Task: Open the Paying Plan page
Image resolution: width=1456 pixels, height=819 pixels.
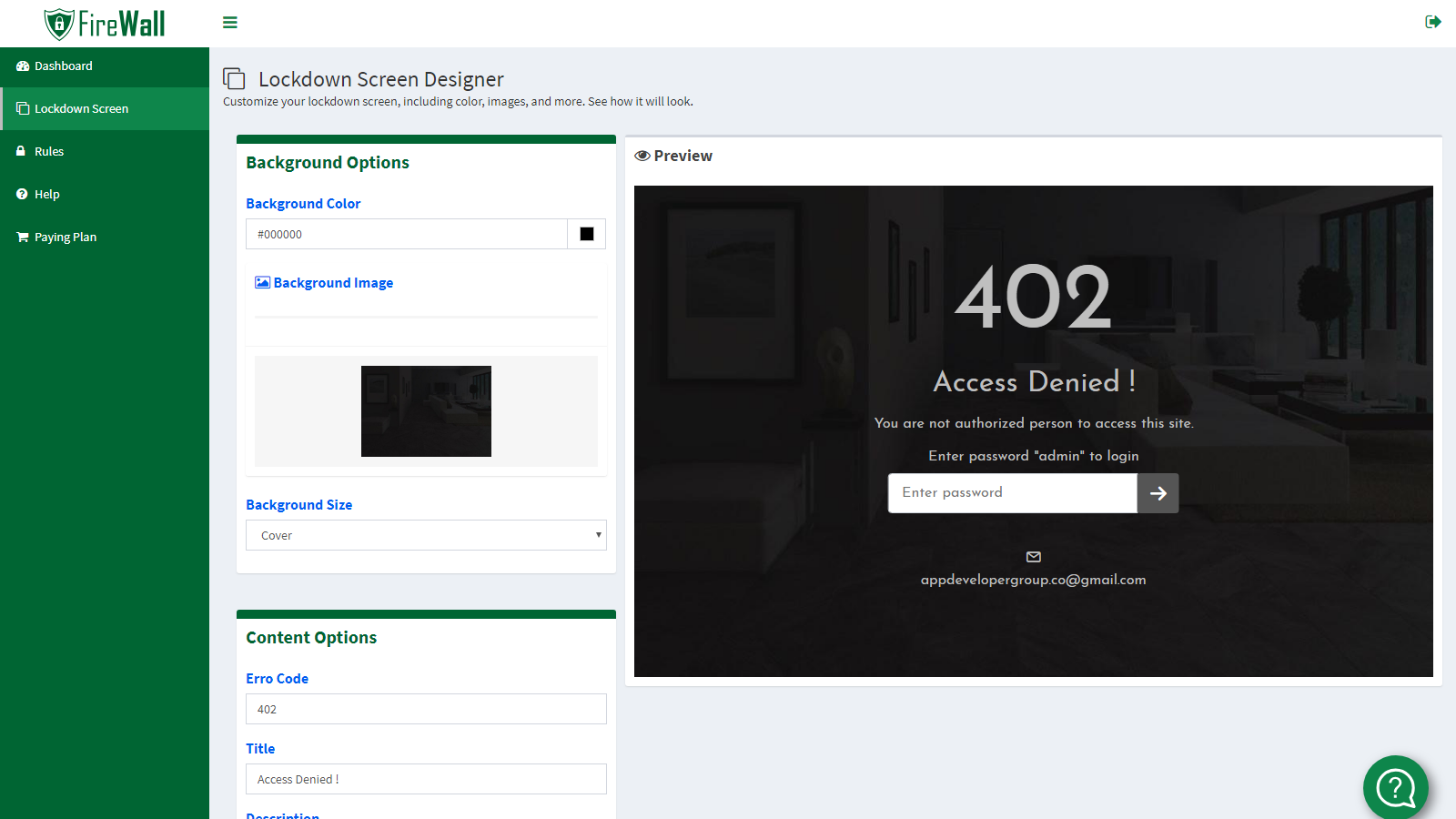Action: [65, 238]
